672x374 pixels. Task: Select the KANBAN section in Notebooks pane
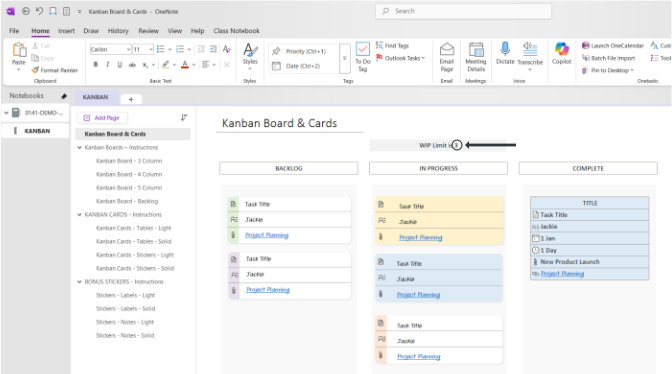click(x=36, y=131)
